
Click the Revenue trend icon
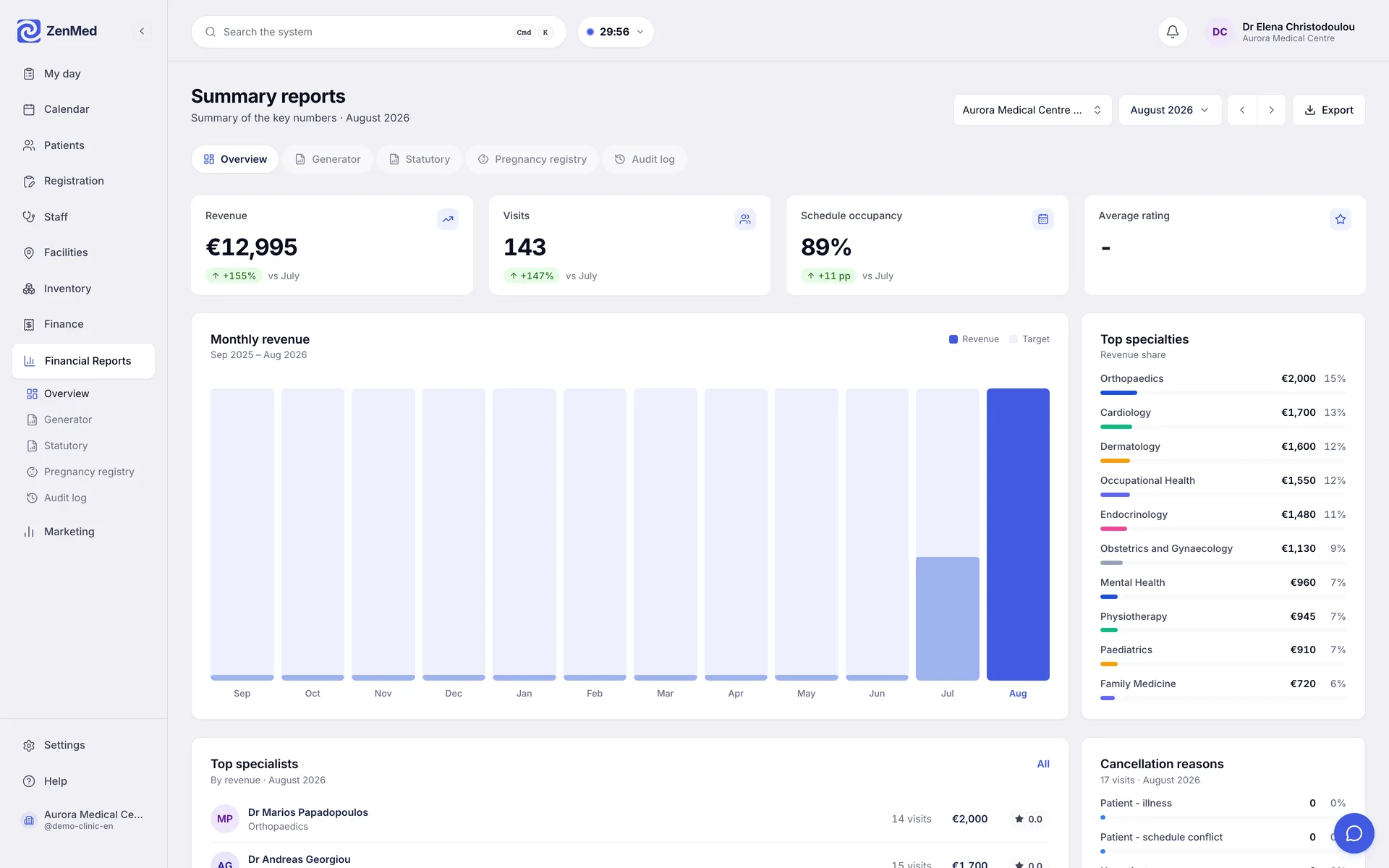coord(448,219)
